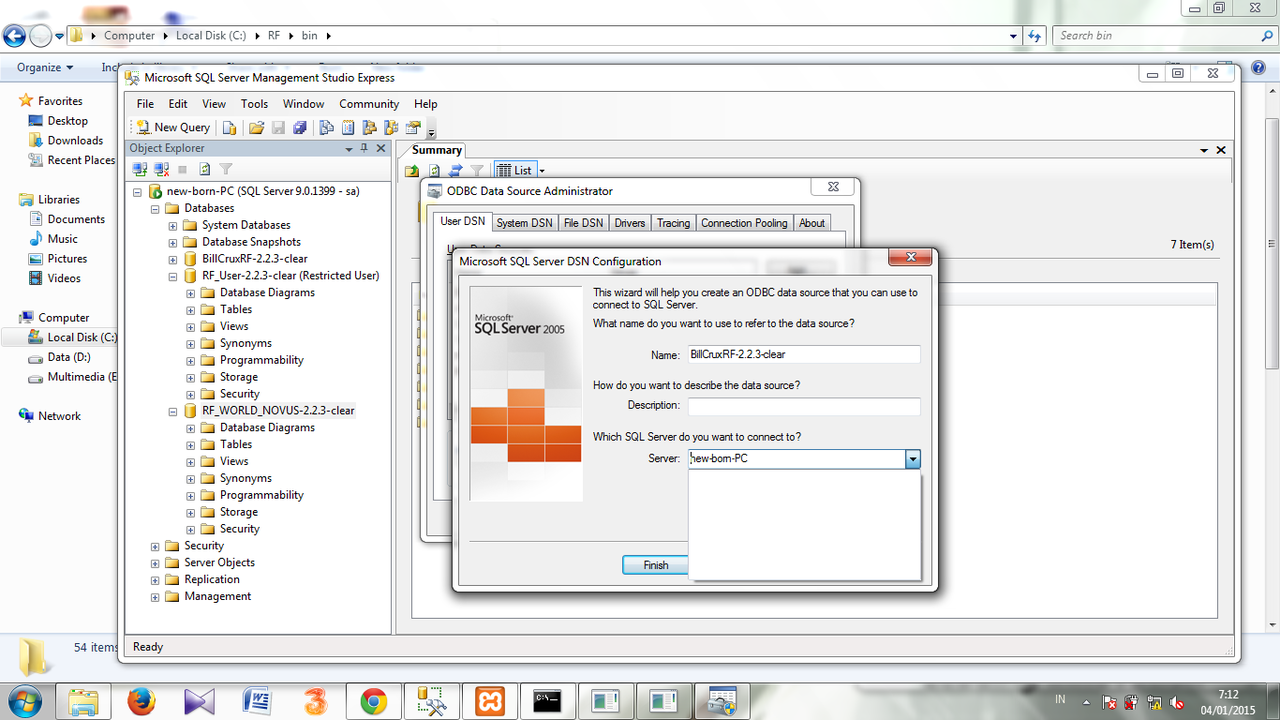
Task: Click the Synchronize arrows icon in Summary toolbar
Action: coord(456,171)
